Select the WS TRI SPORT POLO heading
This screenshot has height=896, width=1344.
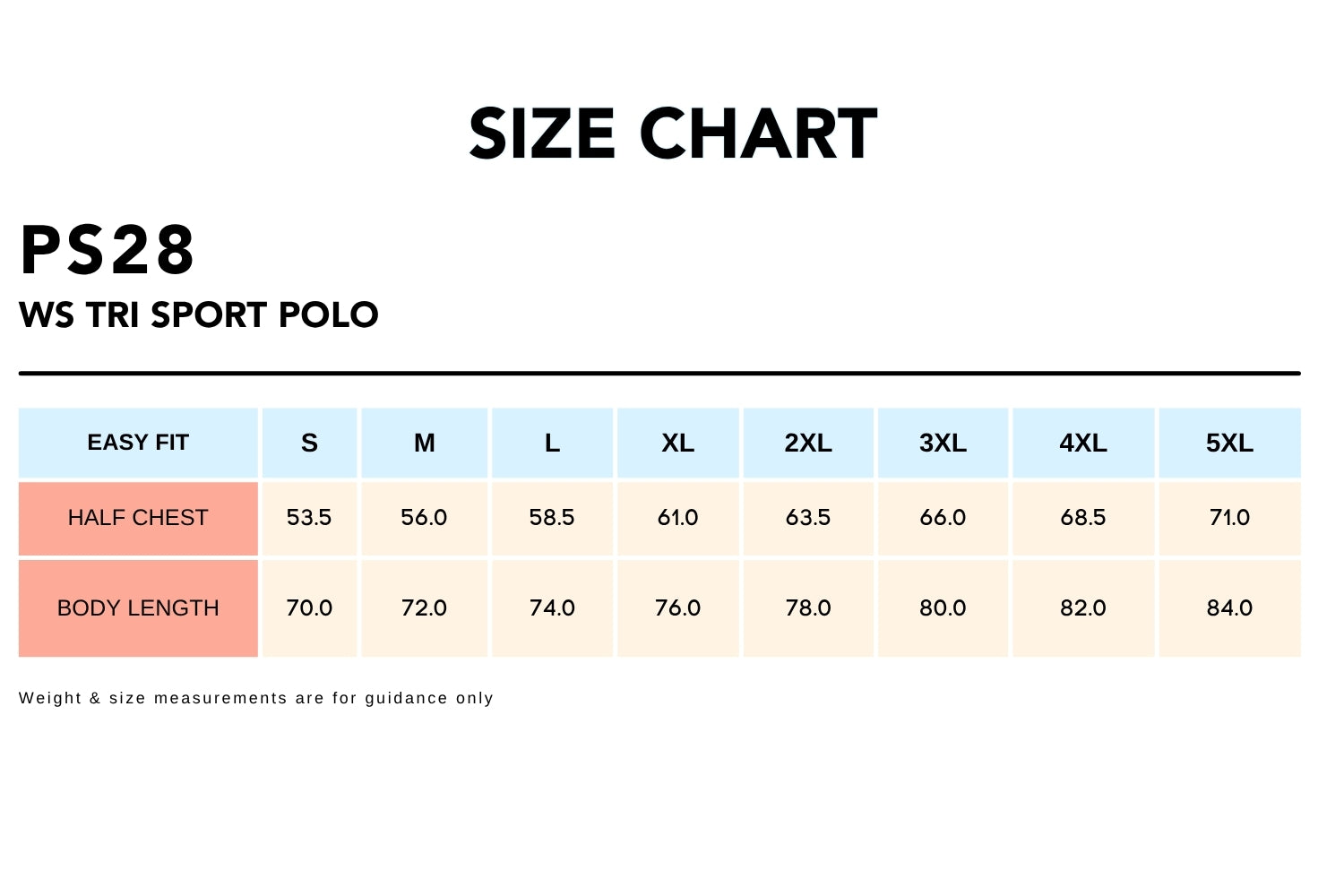[x=199, y=314]
